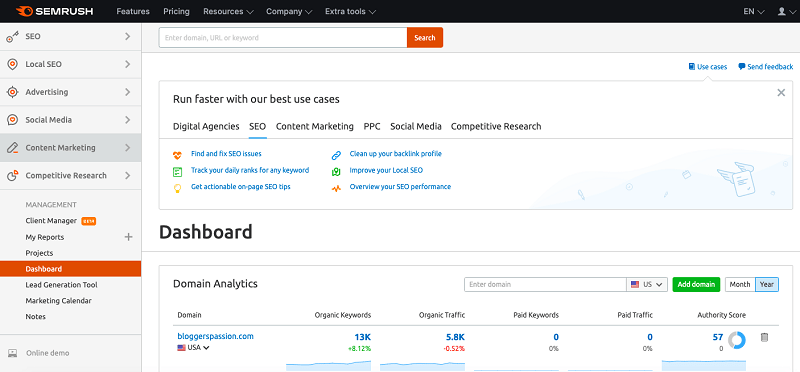Expand the Advertising sidebar section
The height and width of the screenshot is (372, 800).
[x=128, y=92]
